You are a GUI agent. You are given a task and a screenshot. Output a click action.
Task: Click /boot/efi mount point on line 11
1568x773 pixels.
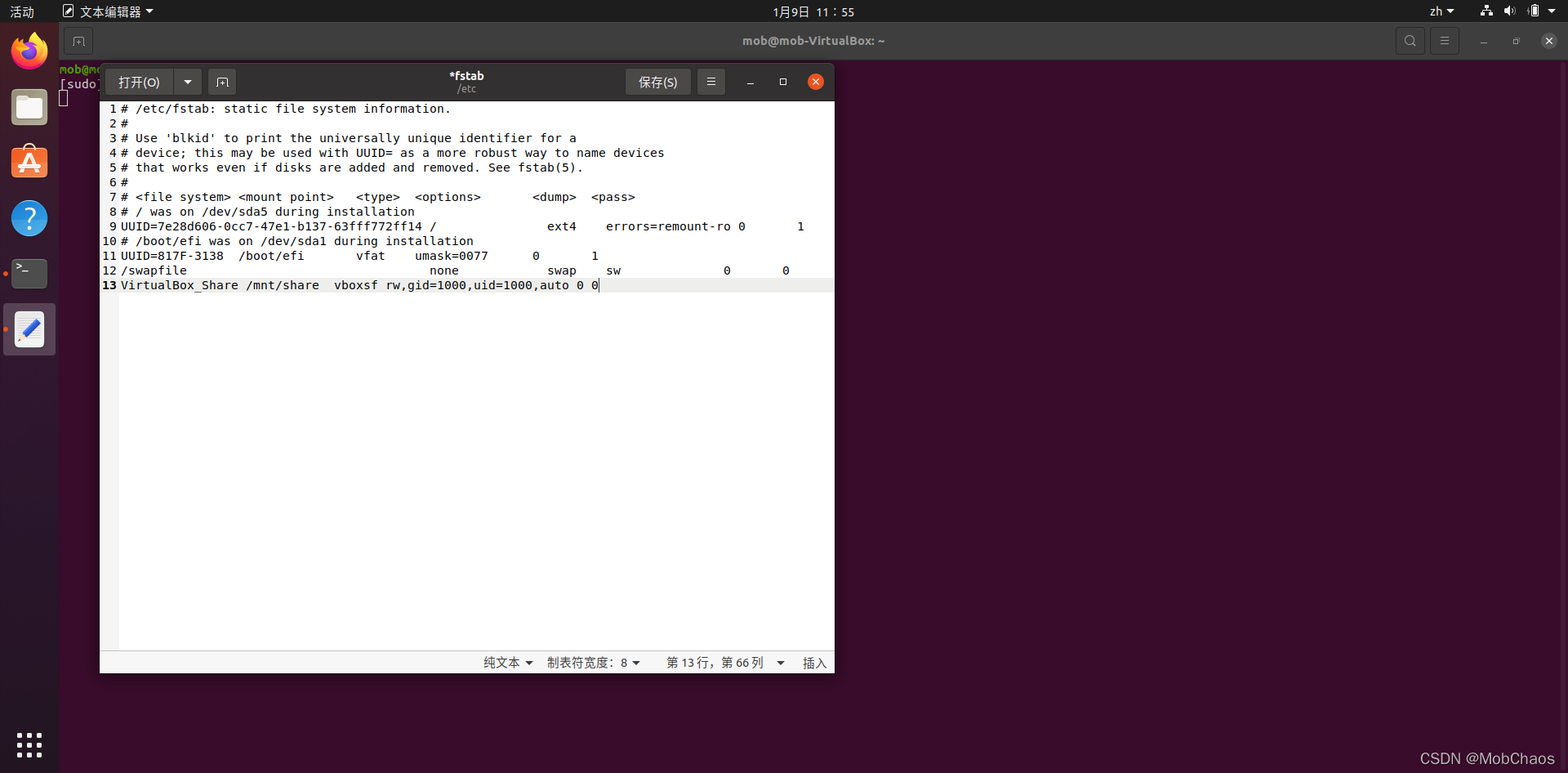click(271, 256)
